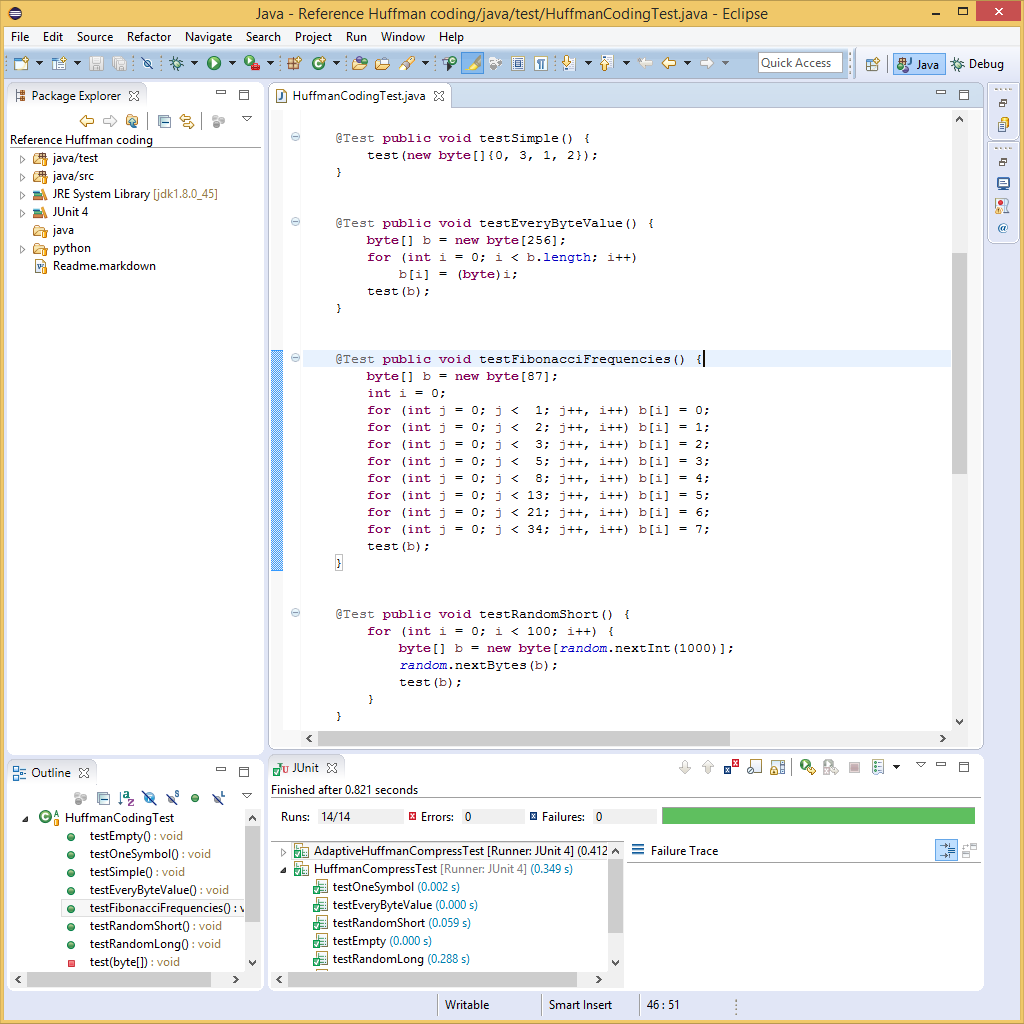
Task: Toggle Sort alphabetically in Outline view
Action: [126, 797]
